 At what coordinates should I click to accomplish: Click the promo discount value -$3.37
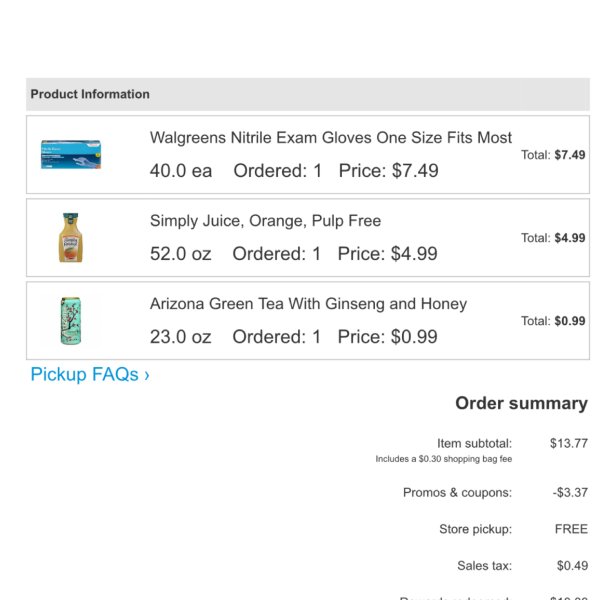tap(570, 492)
